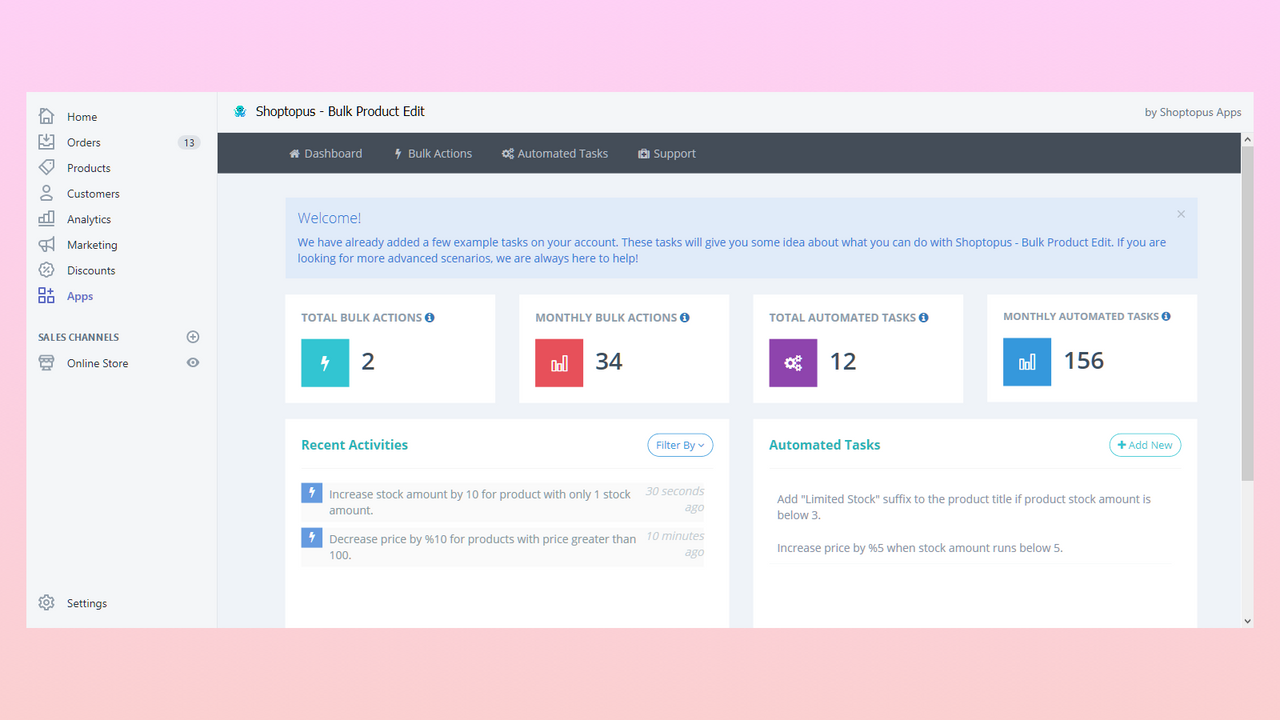Switch to the Bulk Actions tab
This screenshot has height=720, width=1280.
tap(432, 152)
